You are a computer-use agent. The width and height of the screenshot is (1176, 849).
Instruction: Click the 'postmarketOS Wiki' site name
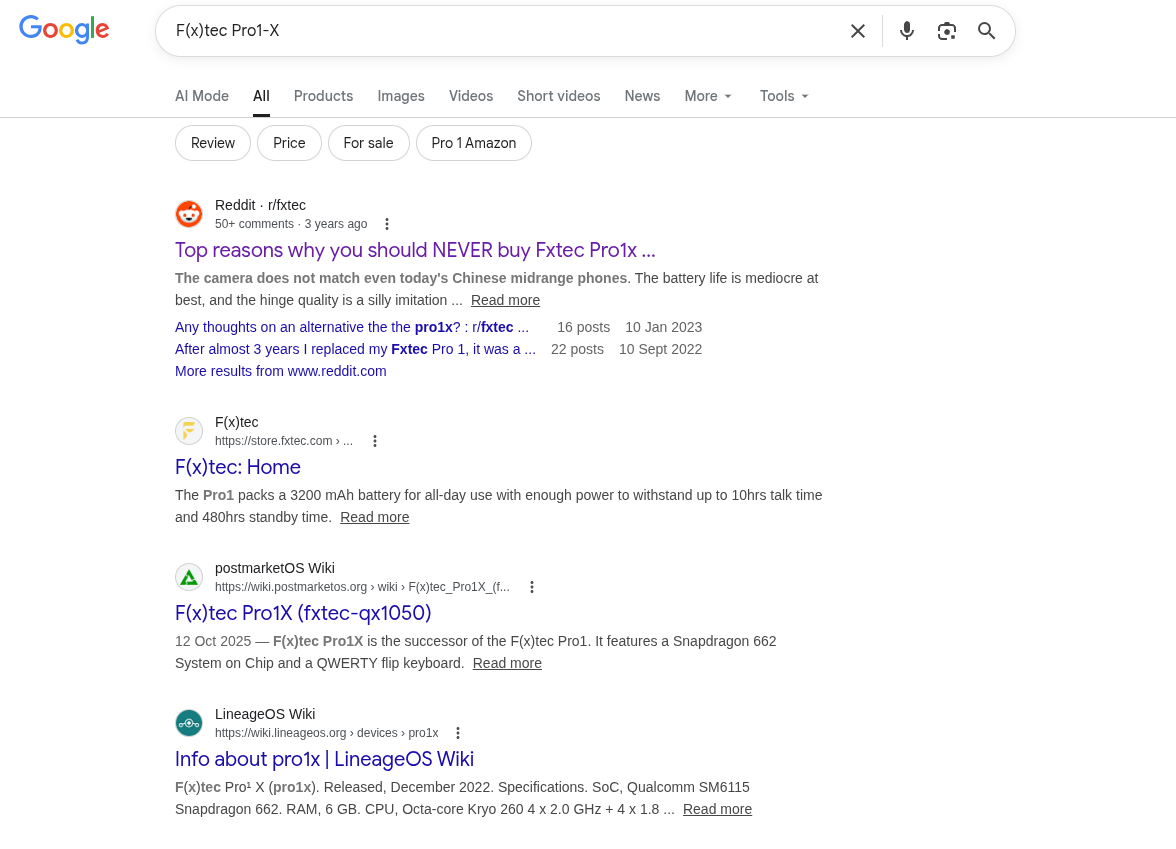pos(274,568)
